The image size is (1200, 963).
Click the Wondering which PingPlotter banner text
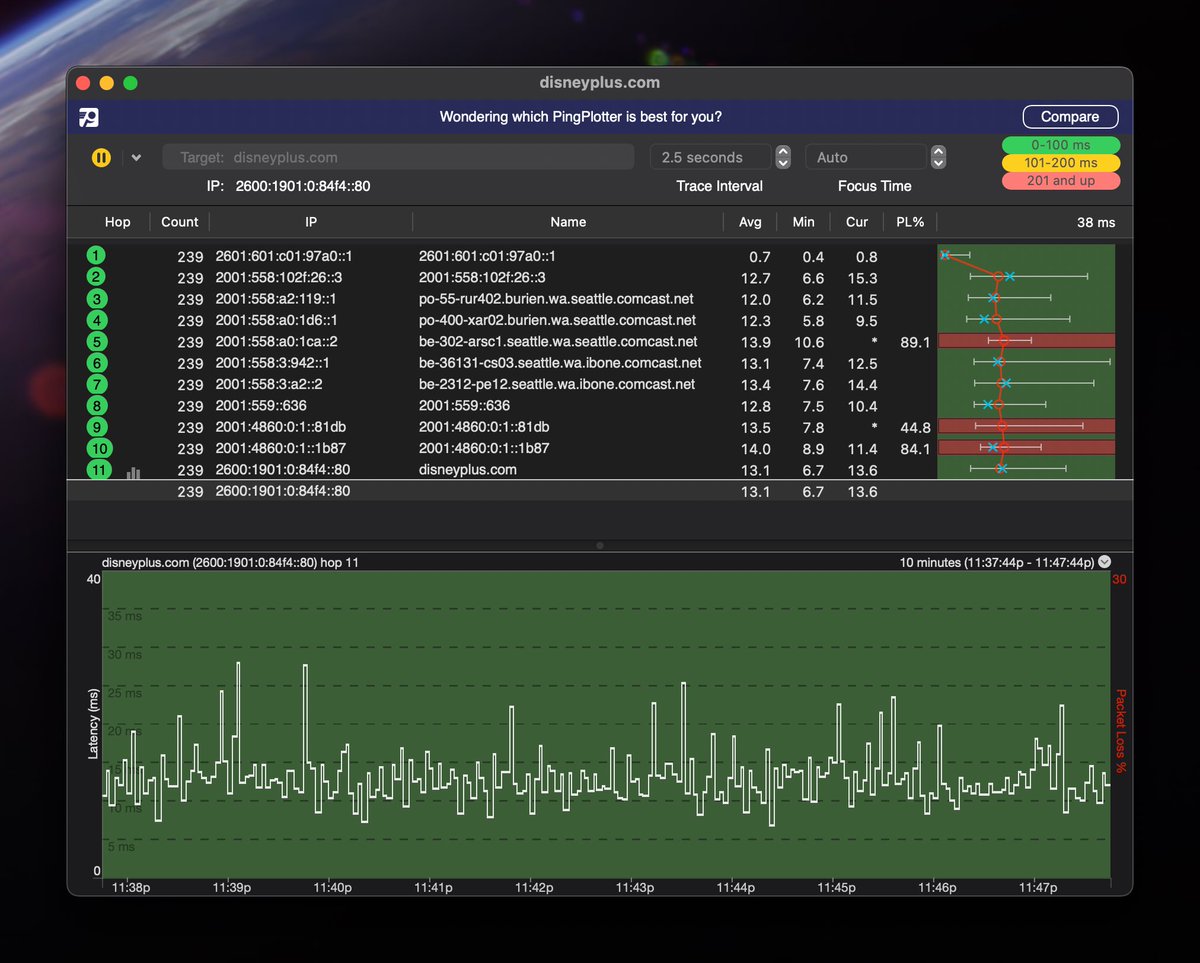coord(581,117)
